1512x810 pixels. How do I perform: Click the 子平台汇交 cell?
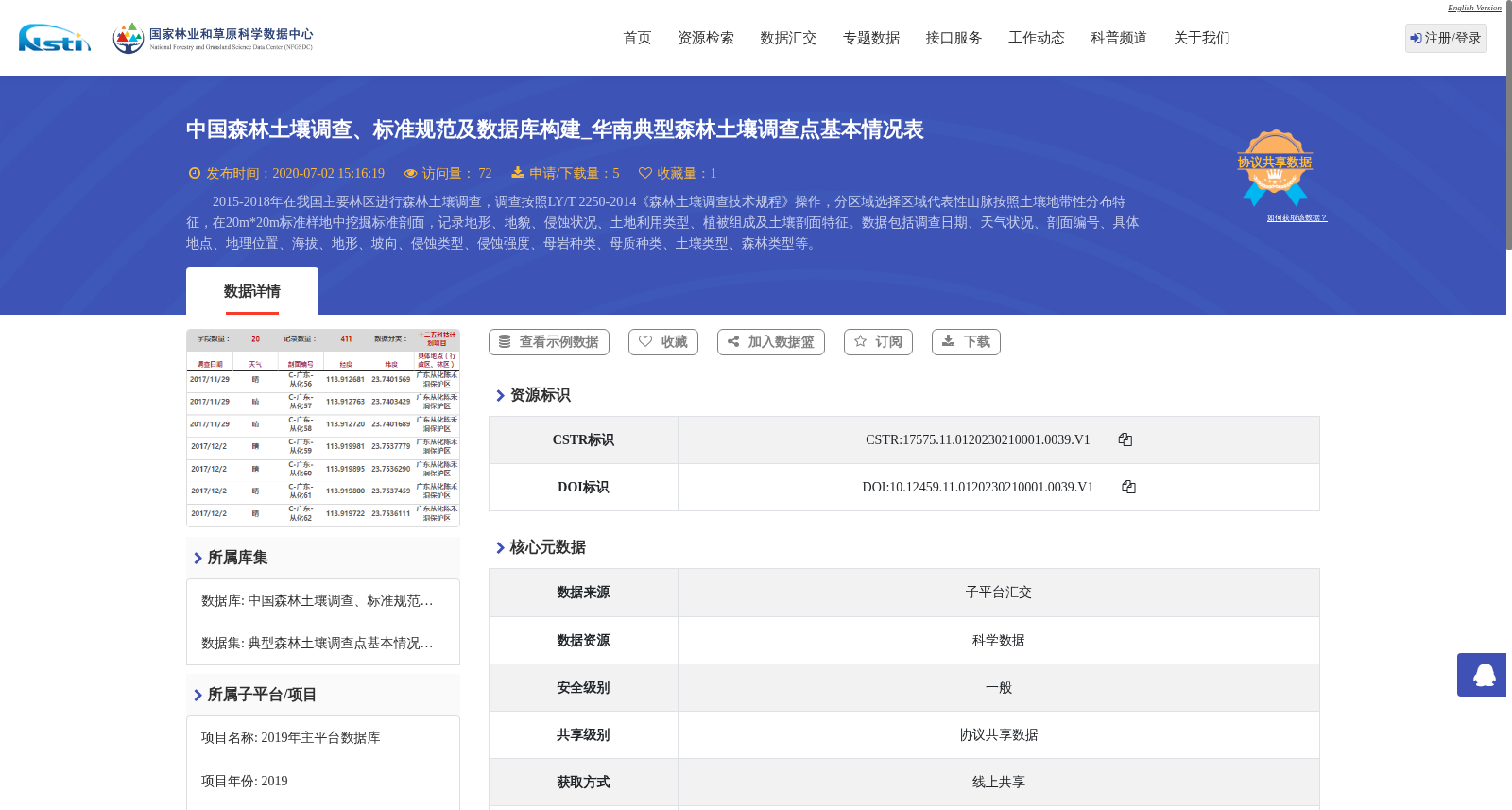pos(999,593)
